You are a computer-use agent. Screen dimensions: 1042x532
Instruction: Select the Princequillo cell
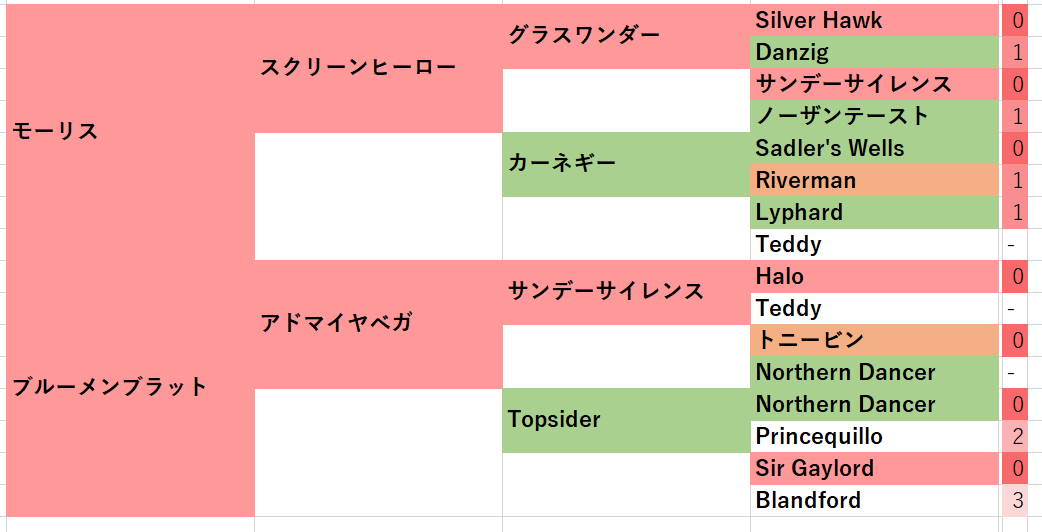875,436
